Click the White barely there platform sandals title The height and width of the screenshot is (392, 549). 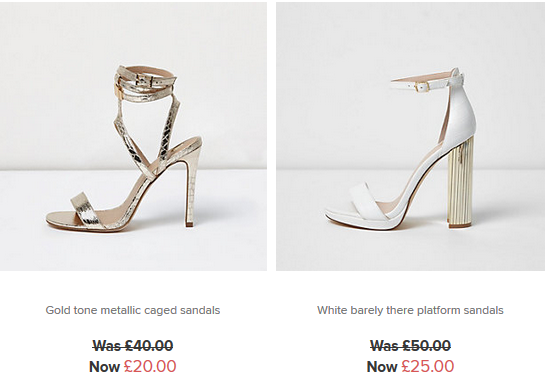[410, 310]
